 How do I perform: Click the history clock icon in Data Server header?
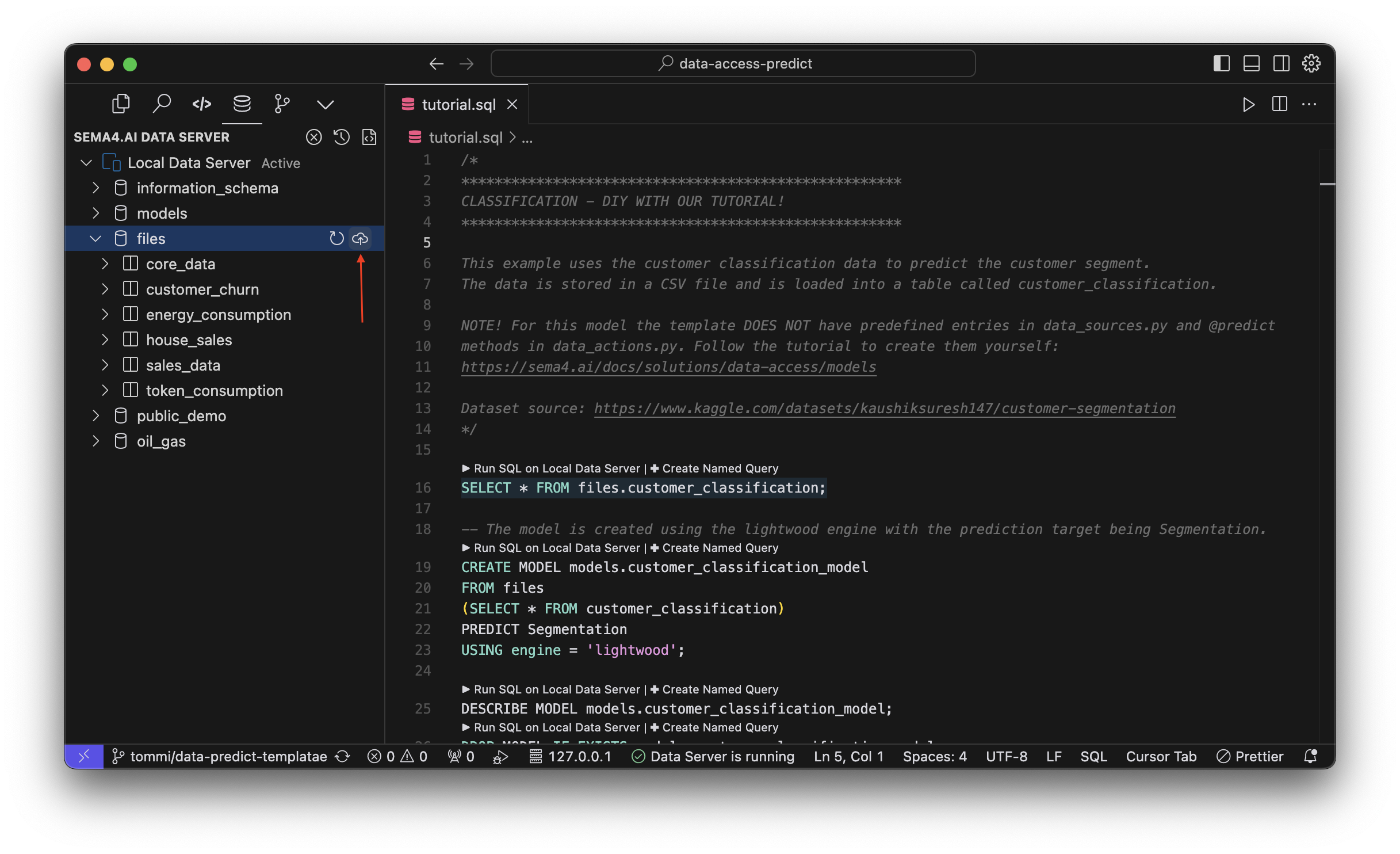(x=342, y=137)
